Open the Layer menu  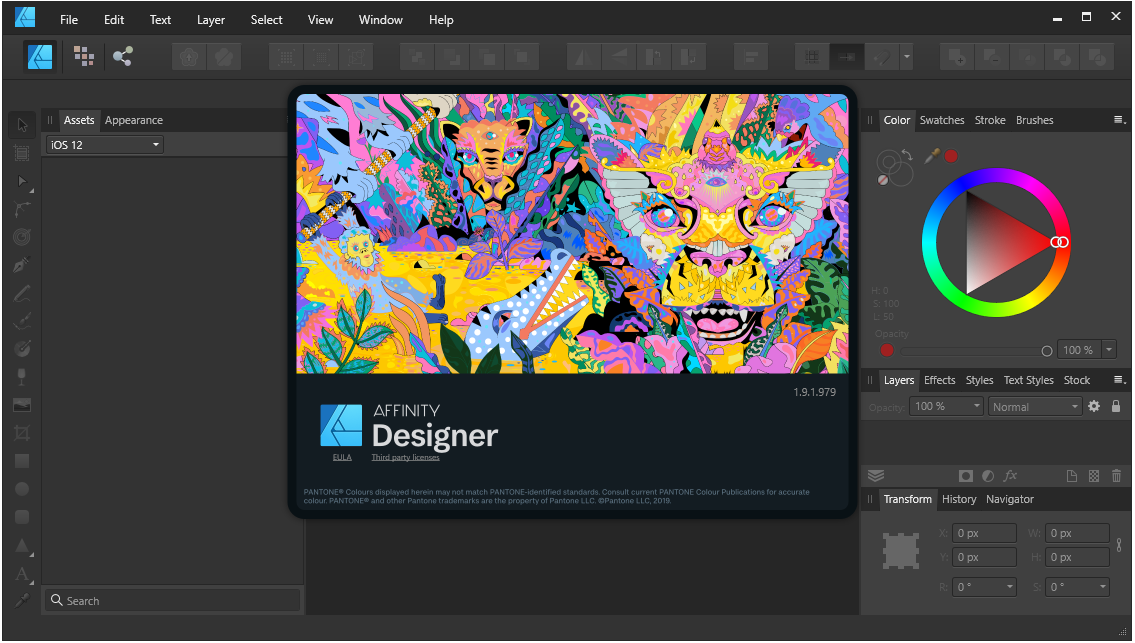click(x=210, y=19)
